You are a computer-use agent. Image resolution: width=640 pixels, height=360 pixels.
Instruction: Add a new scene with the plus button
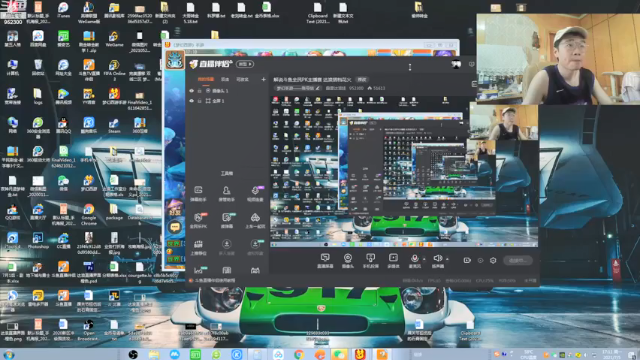263,79
